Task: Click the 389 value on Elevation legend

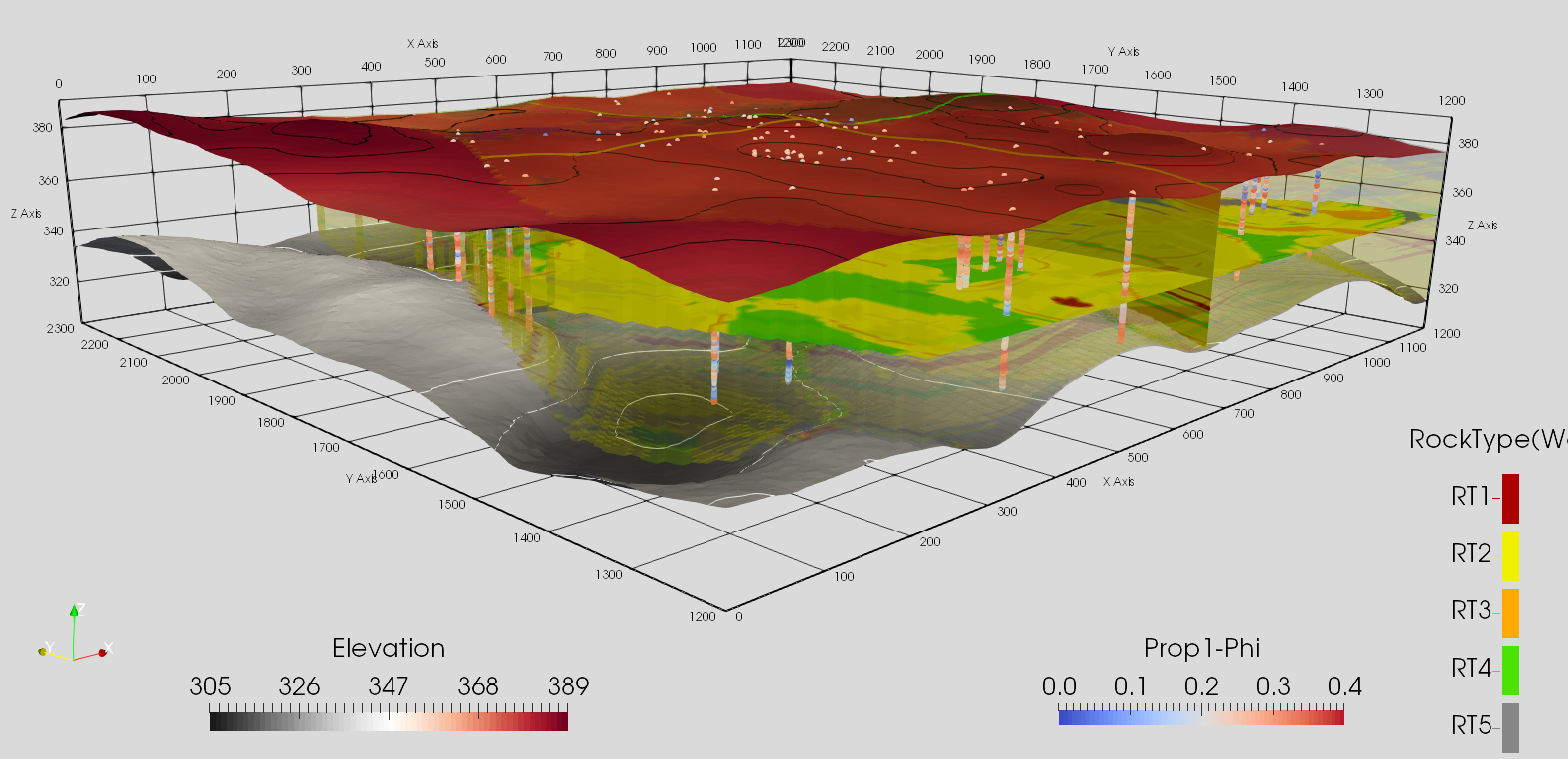Action: (568, 686)
